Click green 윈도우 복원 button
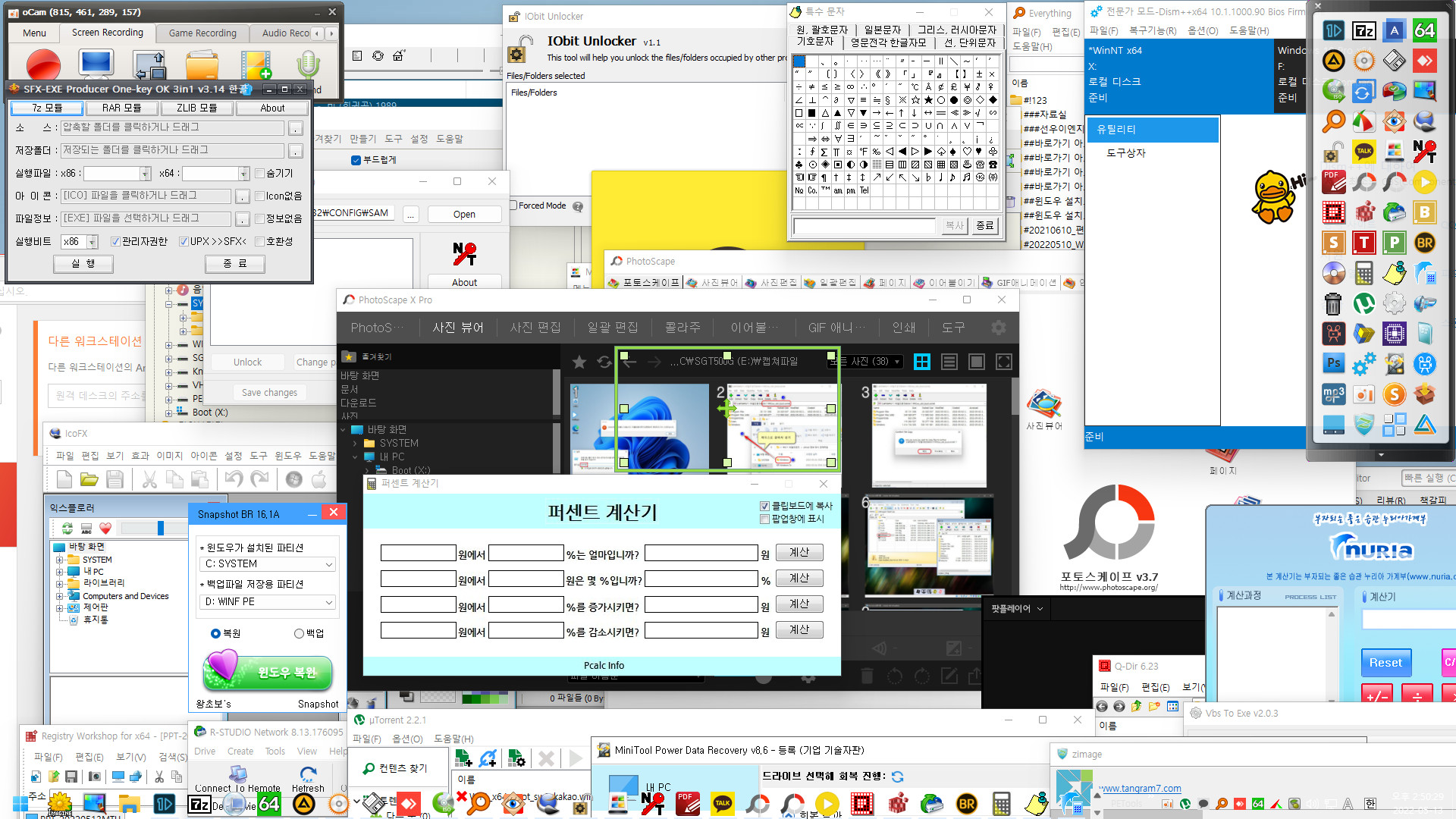This screenshot has height=819, width=1456. [268, 672]
